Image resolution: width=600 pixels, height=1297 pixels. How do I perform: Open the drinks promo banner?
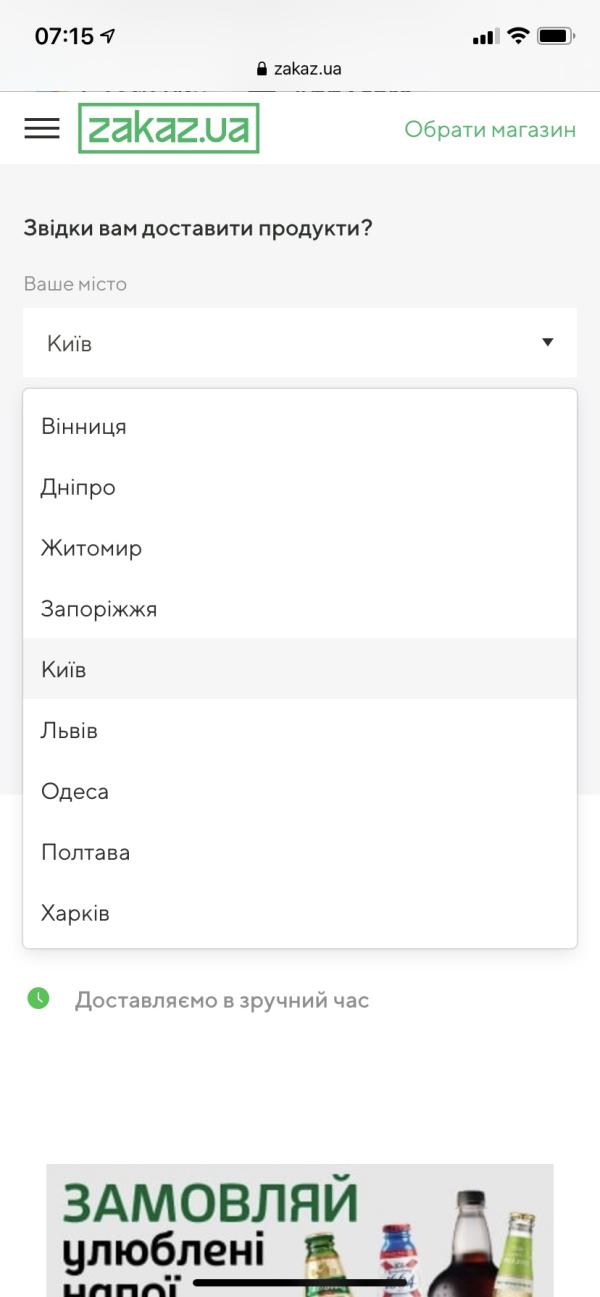(299, 1230)
